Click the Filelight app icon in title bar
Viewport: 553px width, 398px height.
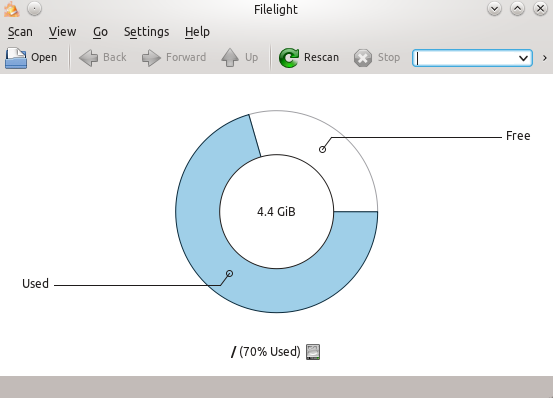pos(11,9)
